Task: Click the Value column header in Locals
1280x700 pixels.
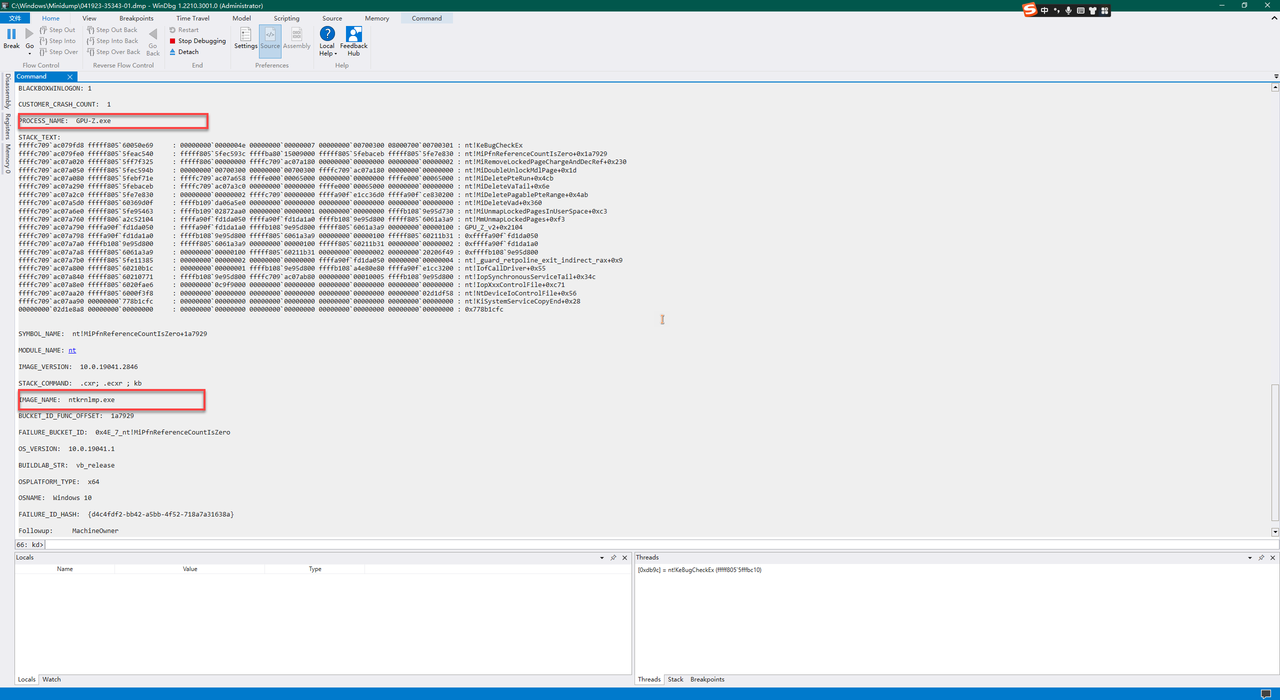Action: (x=190, y=569)
